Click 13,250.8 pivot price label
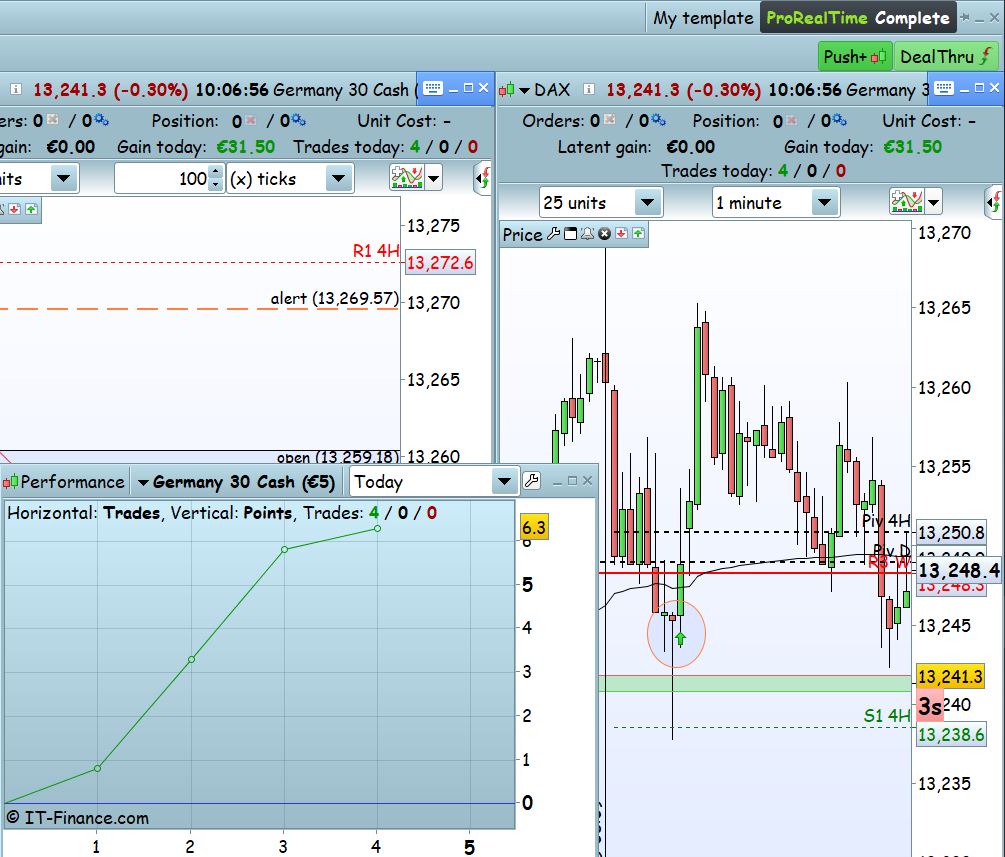 951,533
